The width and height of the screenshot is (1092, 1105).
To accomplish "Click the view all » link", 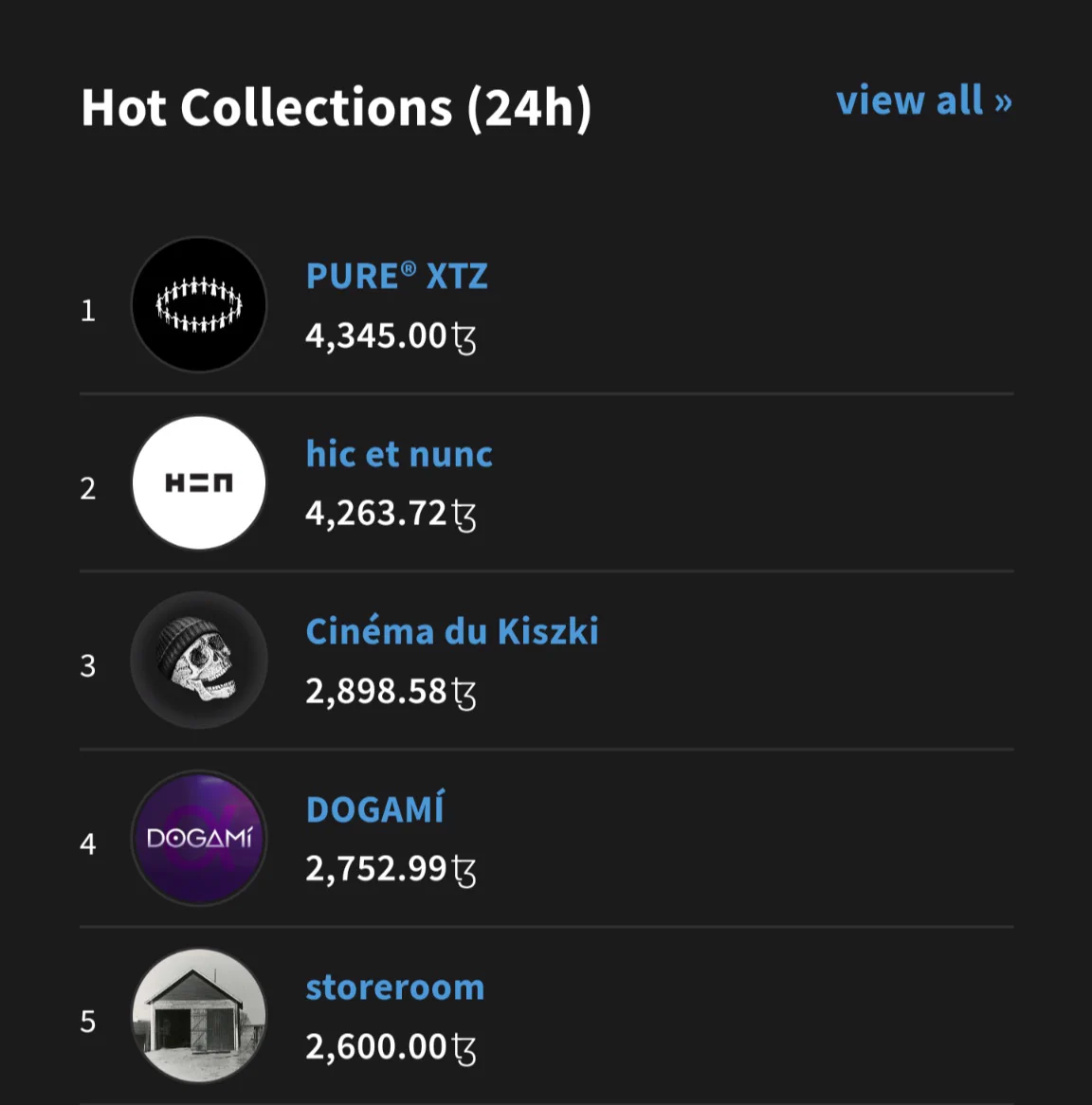I will tap(924, 100).
